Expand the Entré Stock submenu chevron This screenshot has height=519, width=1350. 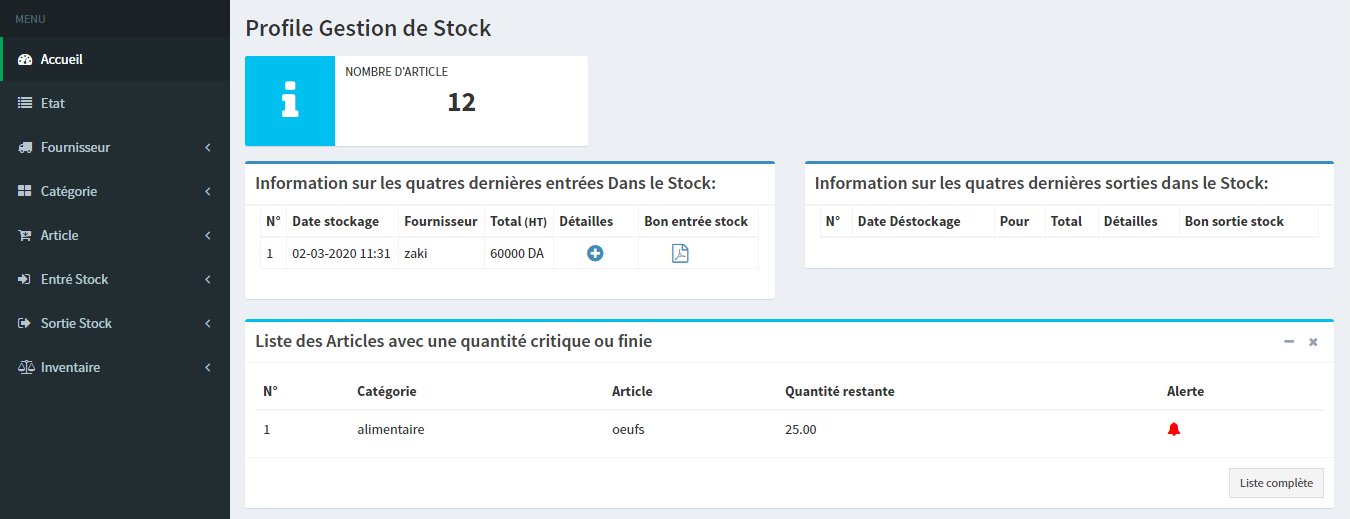(208, 280)
